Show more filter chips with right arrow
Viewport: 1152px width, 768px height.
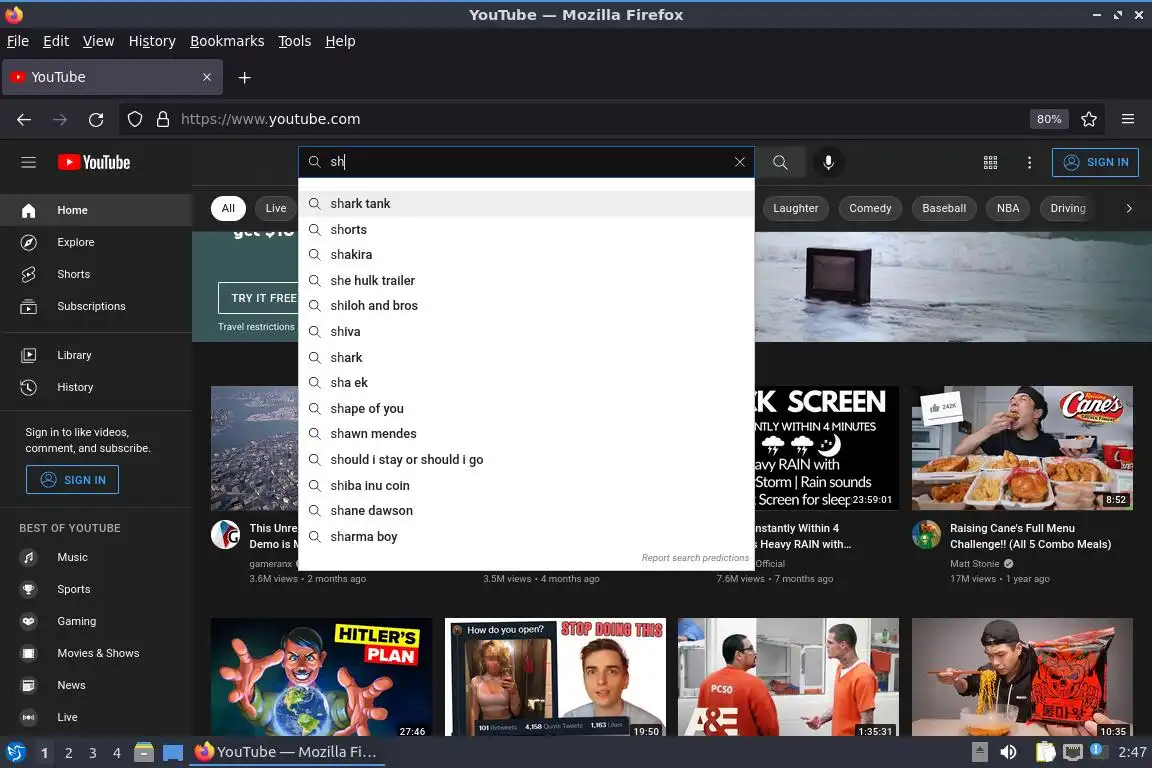(1129, 208)
